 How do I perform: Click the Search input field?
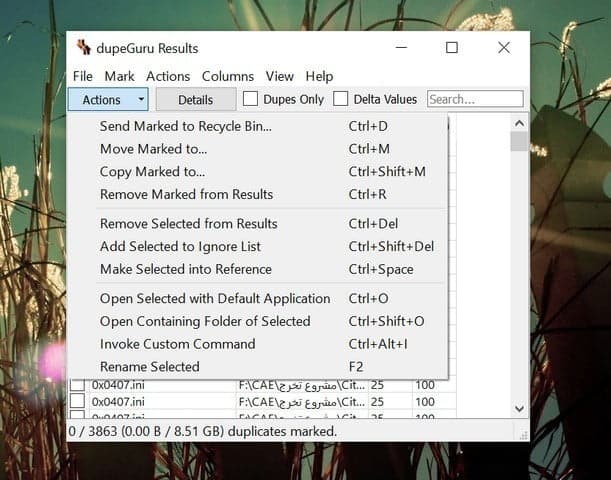(x=475, y=99)
